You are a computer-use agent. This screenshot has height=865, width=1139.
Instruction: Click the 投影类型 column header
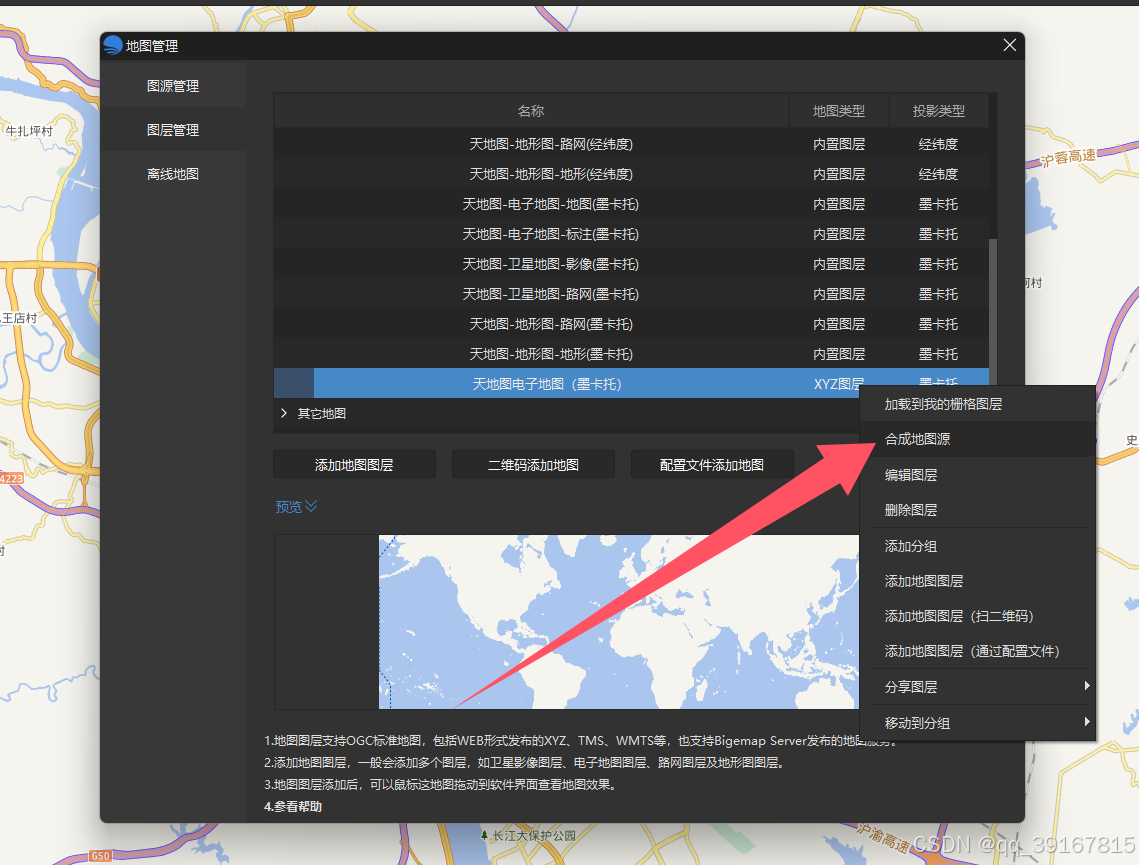point(939,111)
